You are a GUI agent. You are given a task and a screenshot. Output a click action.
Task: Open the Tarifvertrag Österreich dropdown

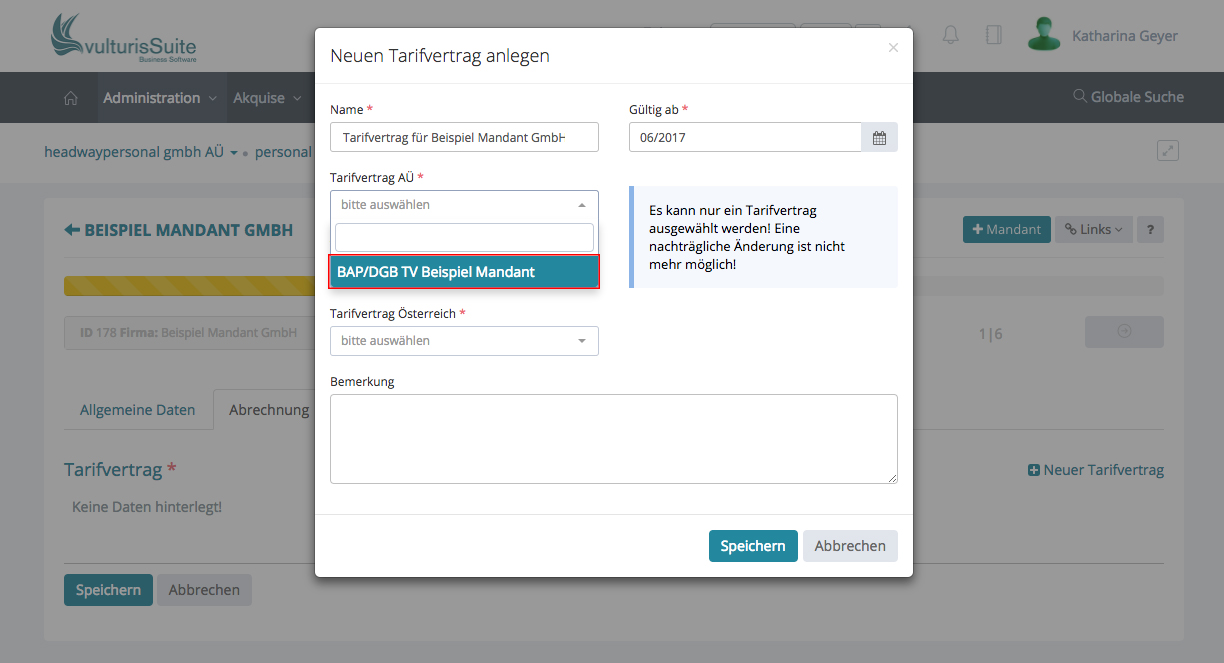tap(464, 341)
